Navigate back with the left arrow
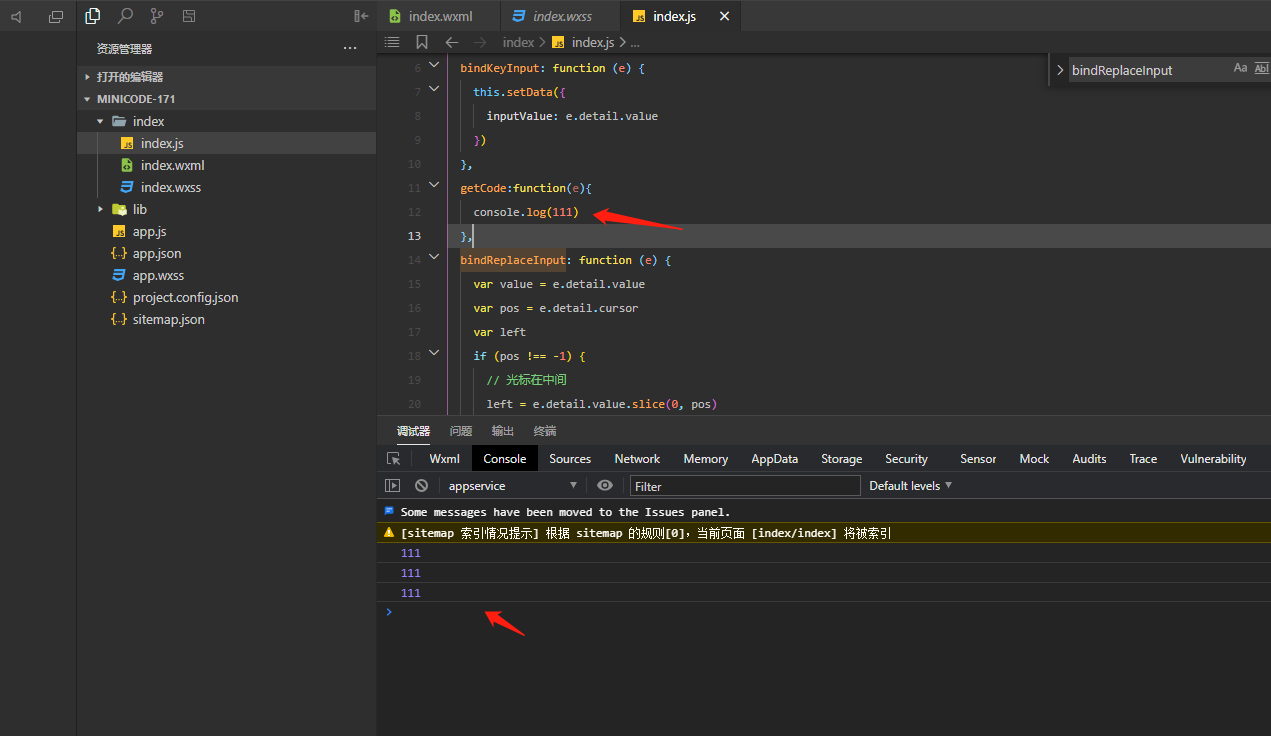 pyautogui.click(x=452, y=42)
